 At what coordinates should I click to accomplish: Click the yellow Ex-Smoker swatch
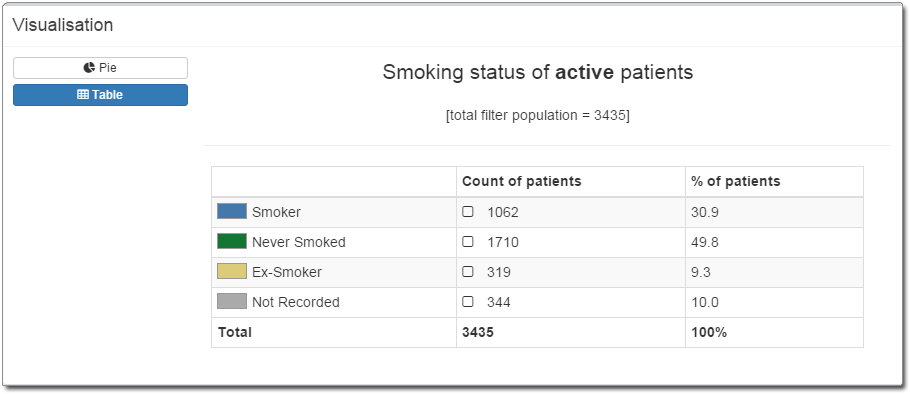pyautogui.click(x=232, y=271)
